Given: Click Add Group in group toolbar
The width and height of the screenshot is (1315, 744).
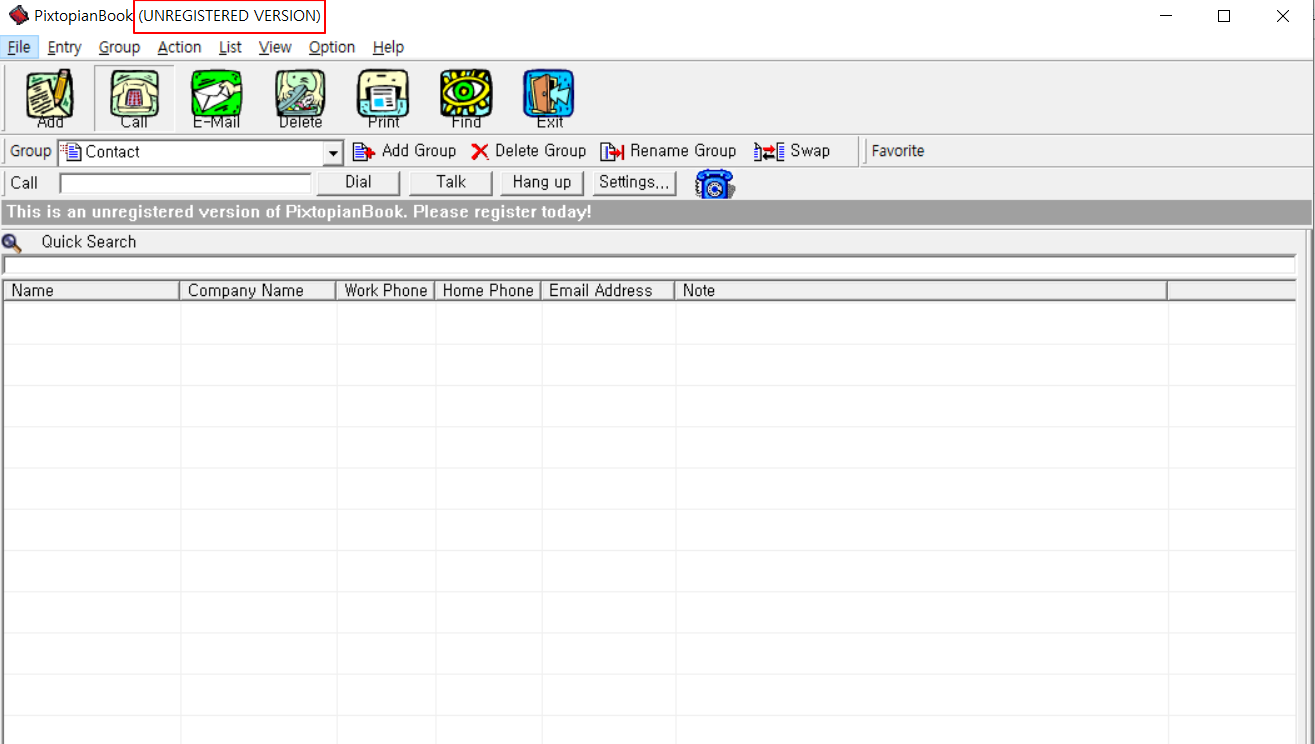Looking at the screenshot, I should click(404, 151).
